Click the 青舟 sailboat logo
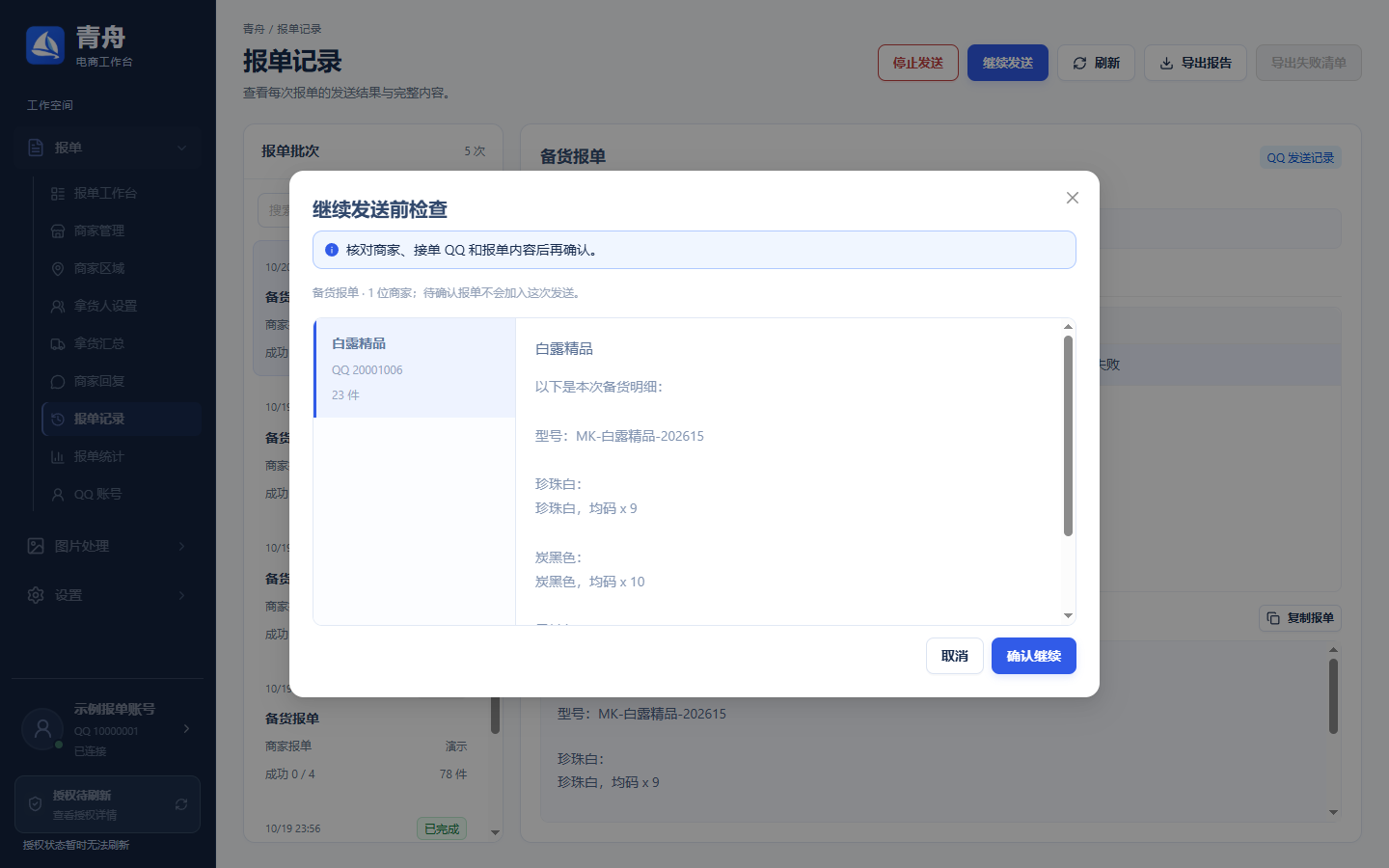The height and width of the screenshot is (868, 1389). click(45, 45)
